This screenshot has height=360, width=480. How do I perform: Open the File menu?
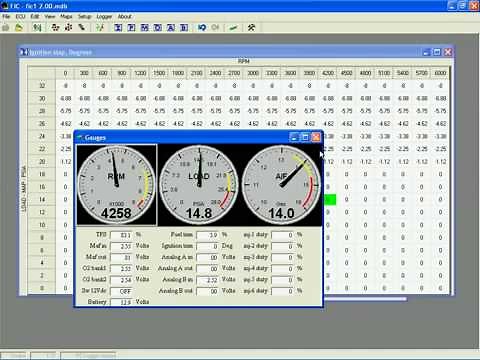[6, 16]
